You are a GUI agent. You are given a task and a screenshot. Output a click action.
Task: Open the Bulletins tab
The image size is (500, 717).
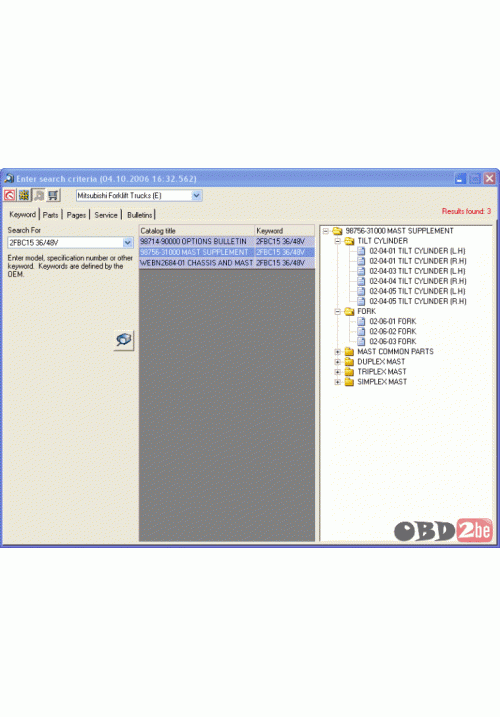point(140,215)
